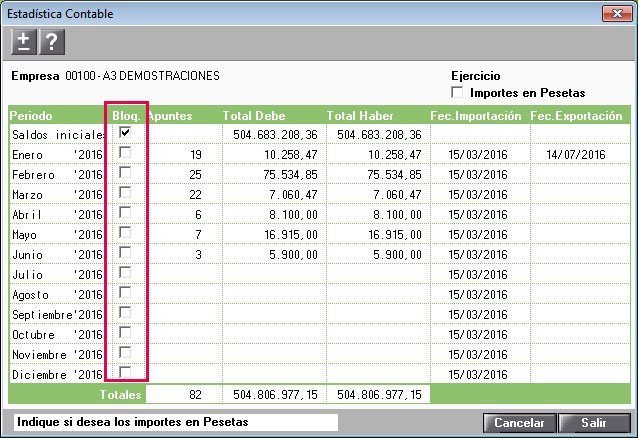Click Total Haber 8.100,00 for Abril
This screenshot has width=638, height=438.
397,215
